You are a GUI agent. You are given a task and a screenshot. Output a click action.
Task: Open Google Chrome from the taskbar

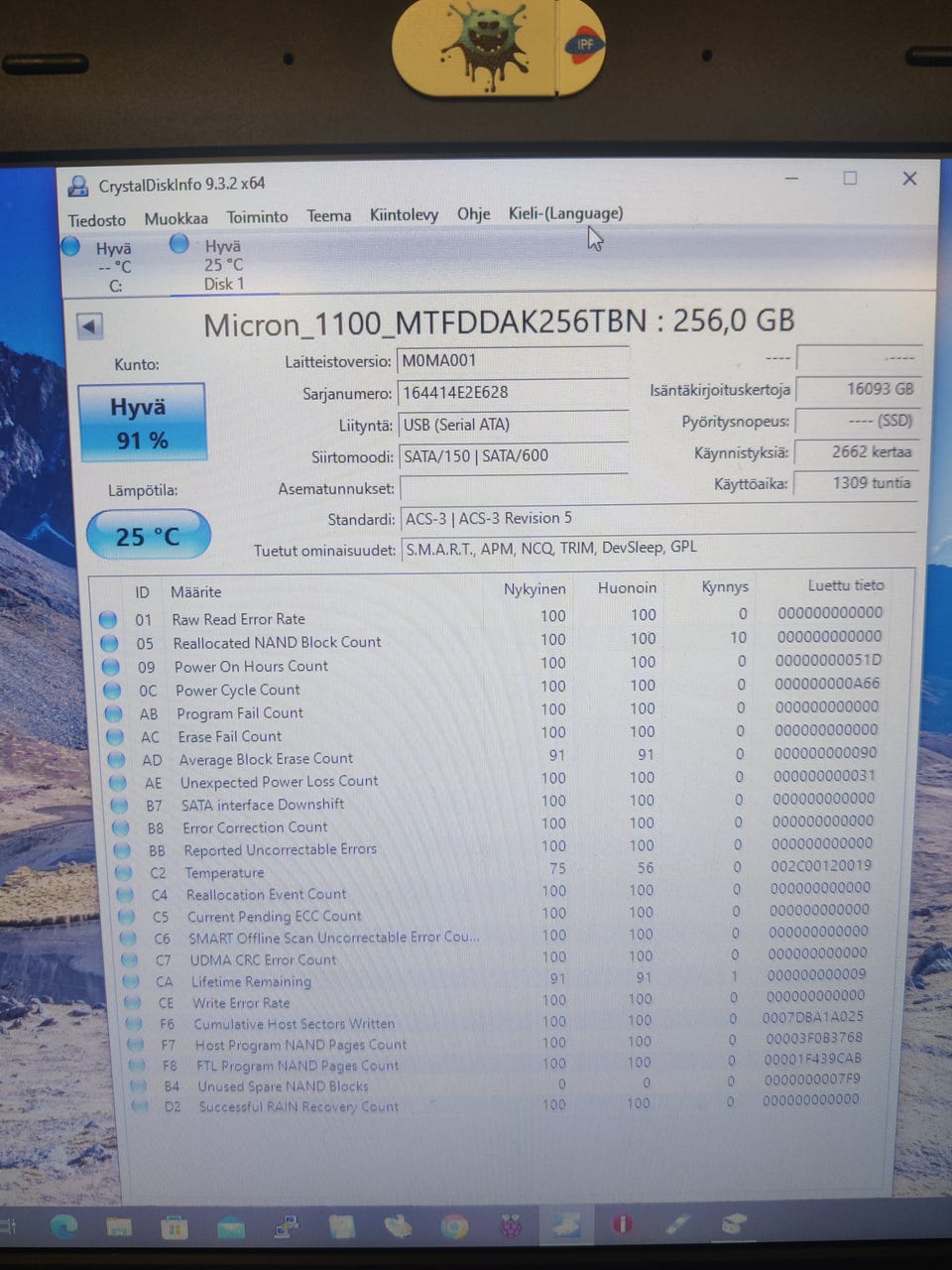[454, 1228]
